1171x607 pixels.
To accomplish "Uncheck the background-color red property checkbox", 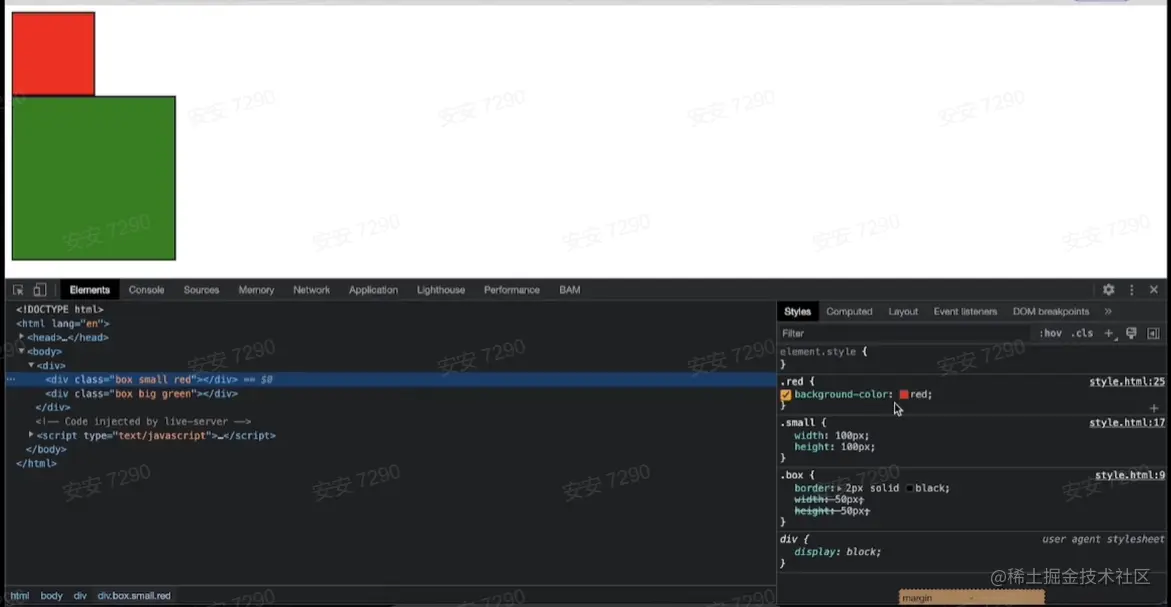I will point(786,395).
